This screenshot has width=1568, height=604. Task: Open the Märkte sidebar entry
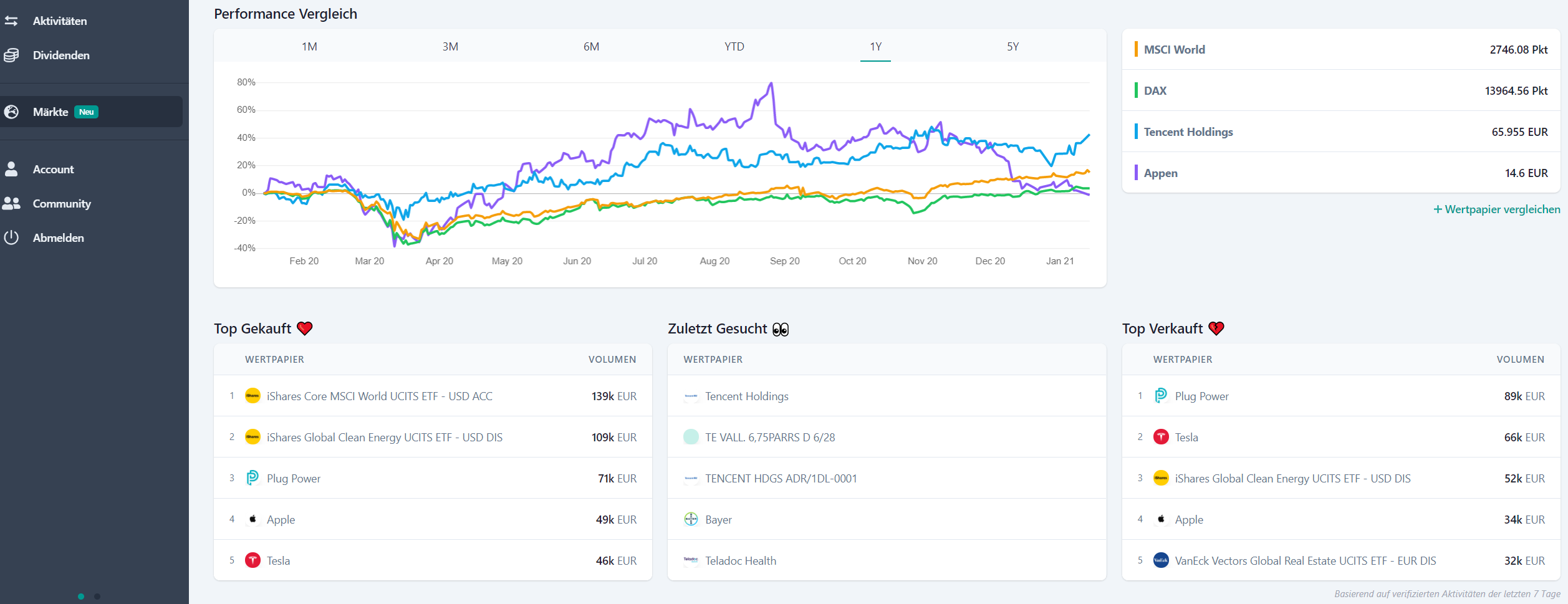coord(91,112)
